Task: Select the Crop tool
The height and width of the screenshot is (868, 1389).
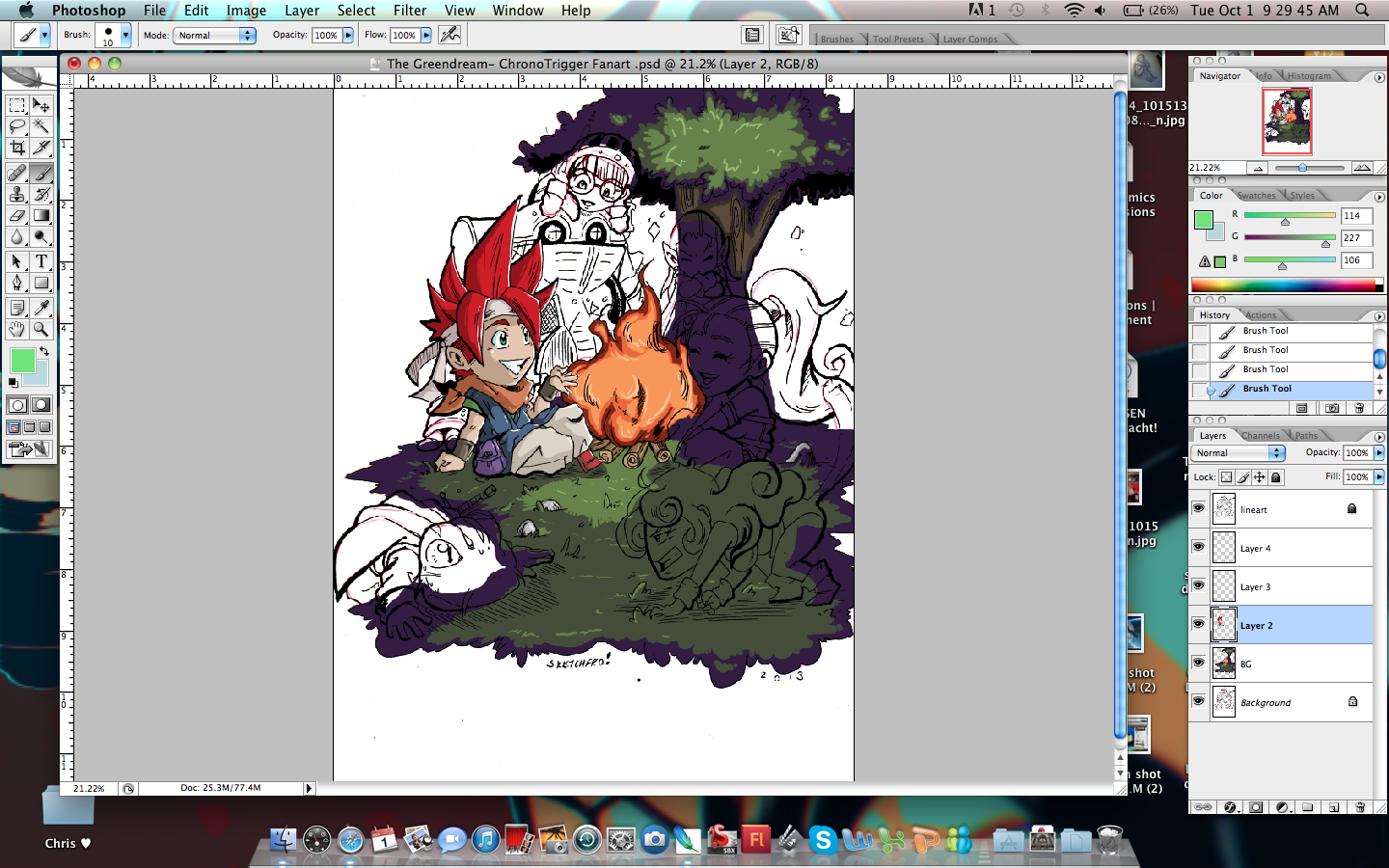Action: coord(17,148)
